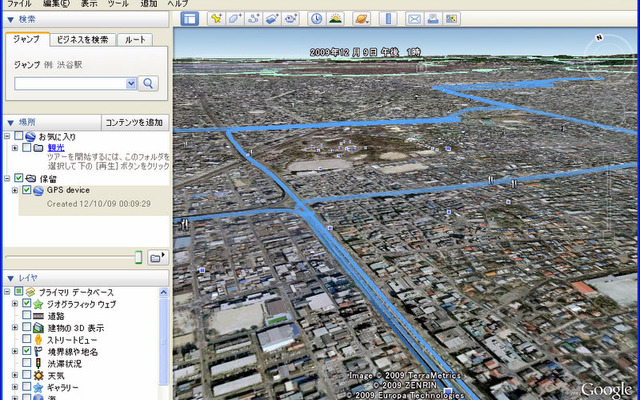This screenshot has width=640, height=400.
Task: Switch to the ルート tab
Action: [x=135, y=40]
